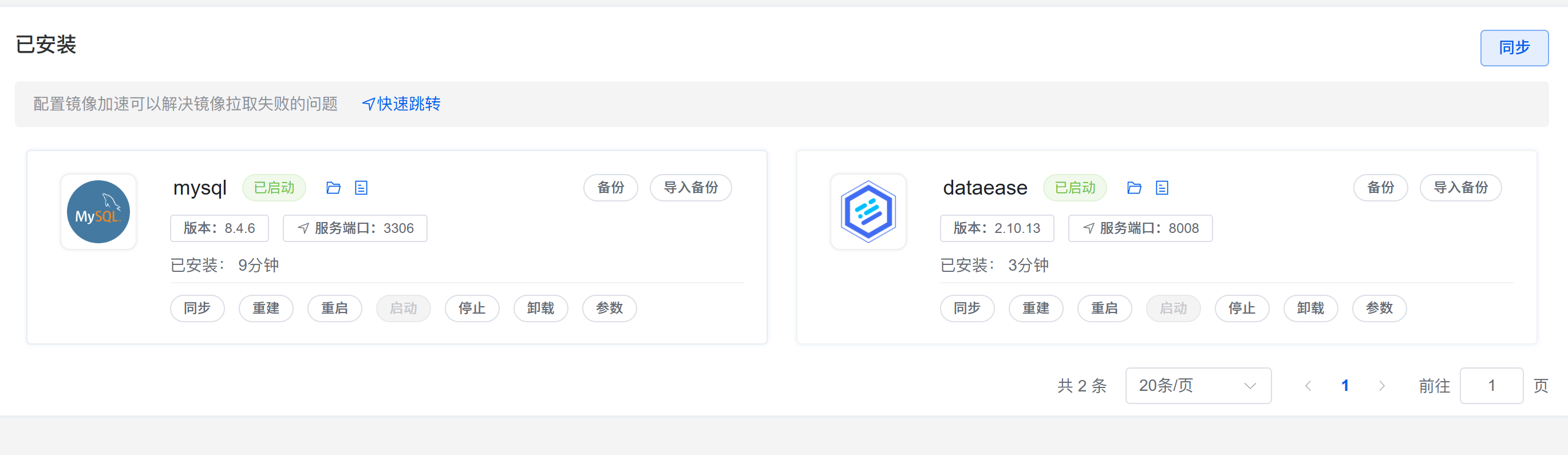Open the mysql folder icon
This screenshot has height=455, width=1568.
(x=333, y=188)
